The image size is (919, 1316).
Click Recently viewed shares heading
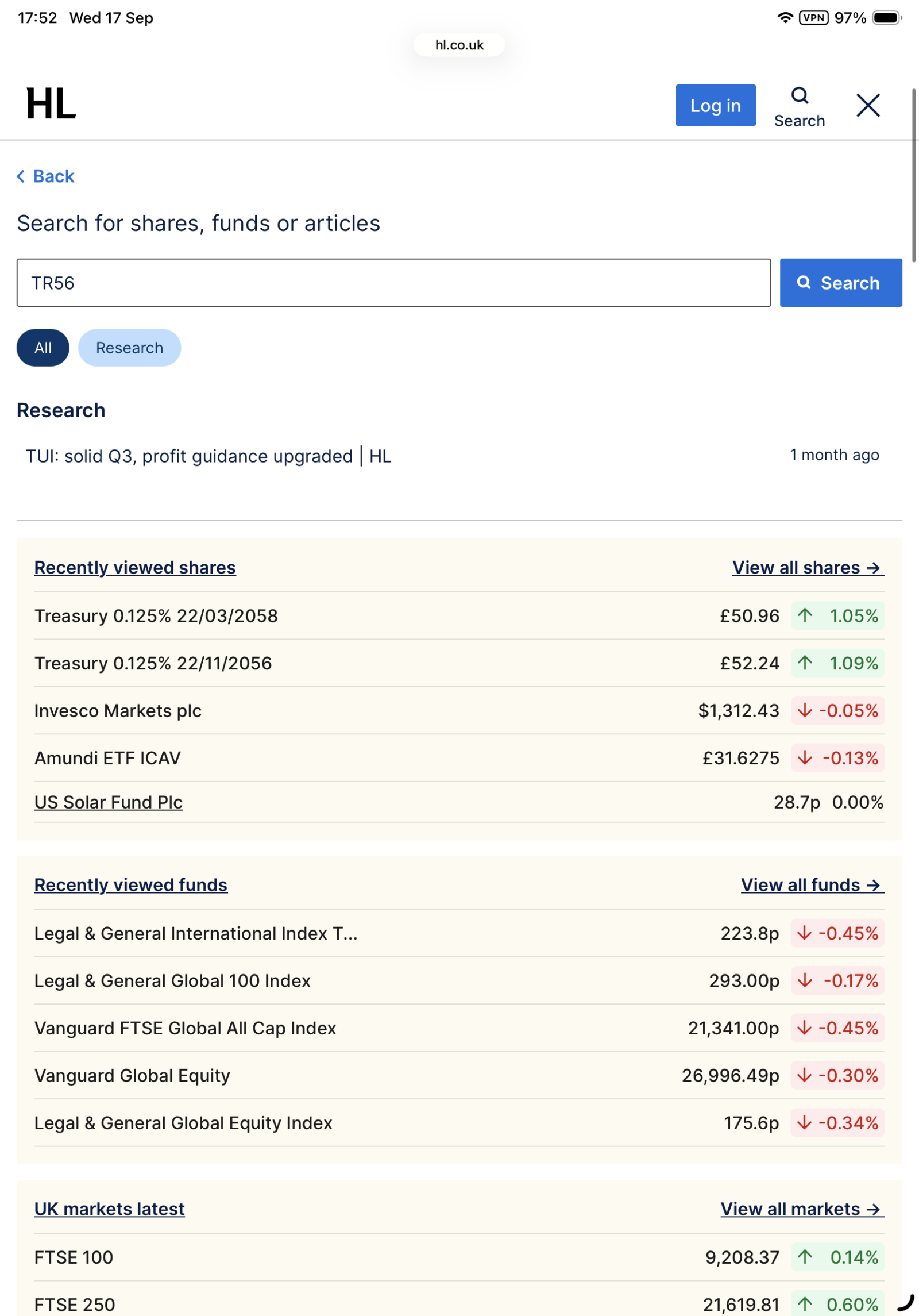point(135,568)
